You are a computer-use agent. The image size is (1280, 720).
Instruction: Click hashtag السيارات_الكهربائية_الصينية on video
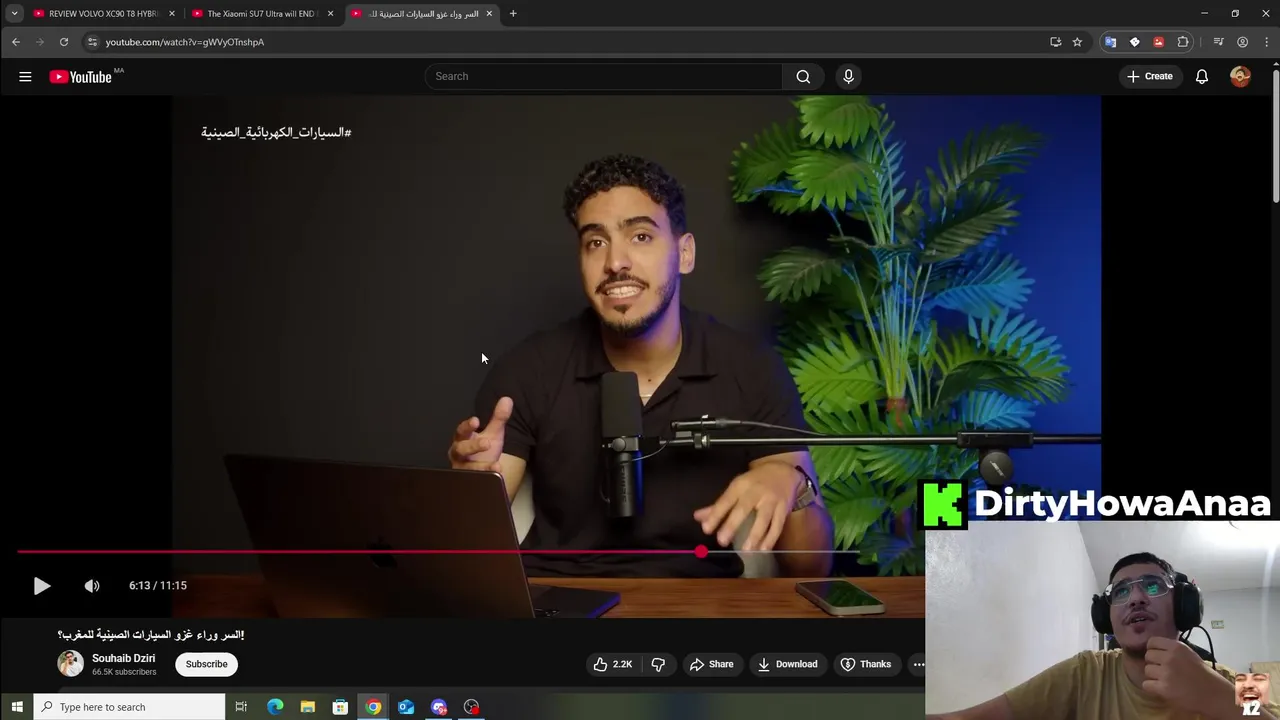tap(276, 132)
